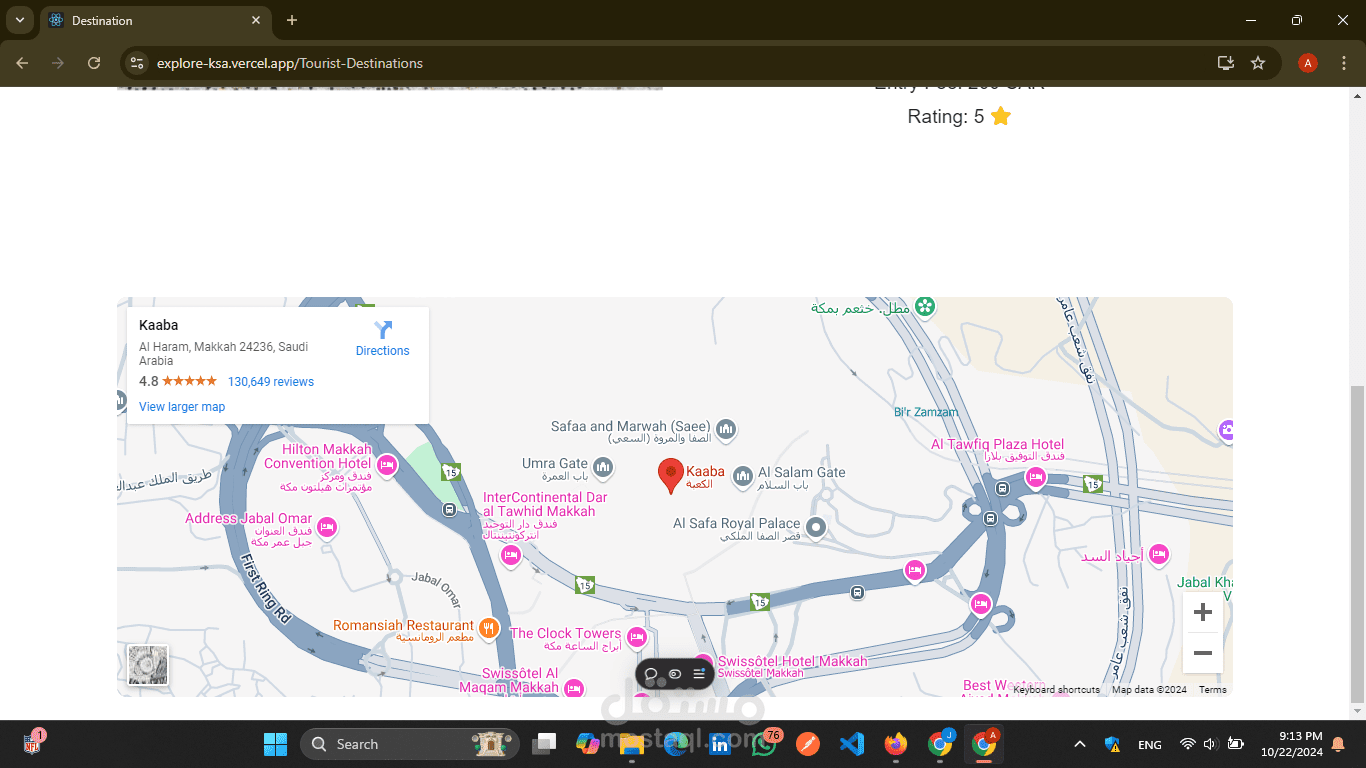This screenshot has width=1366, height=768.
Task: Click the Directions link text
Action: 383,351
